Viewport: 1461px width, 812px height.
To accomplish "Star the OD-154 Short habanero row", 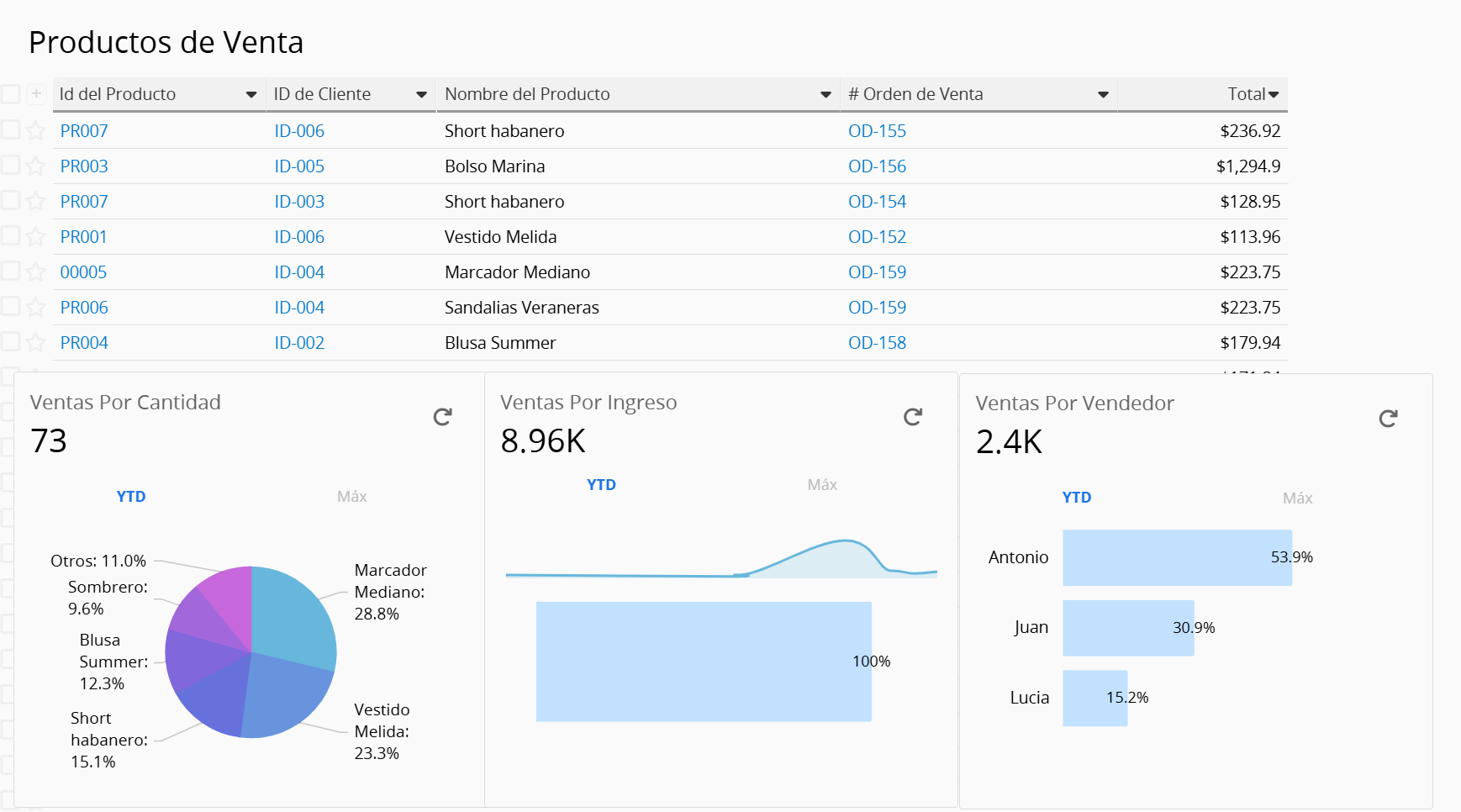I will pyautogui.click(x=35, y=201).
